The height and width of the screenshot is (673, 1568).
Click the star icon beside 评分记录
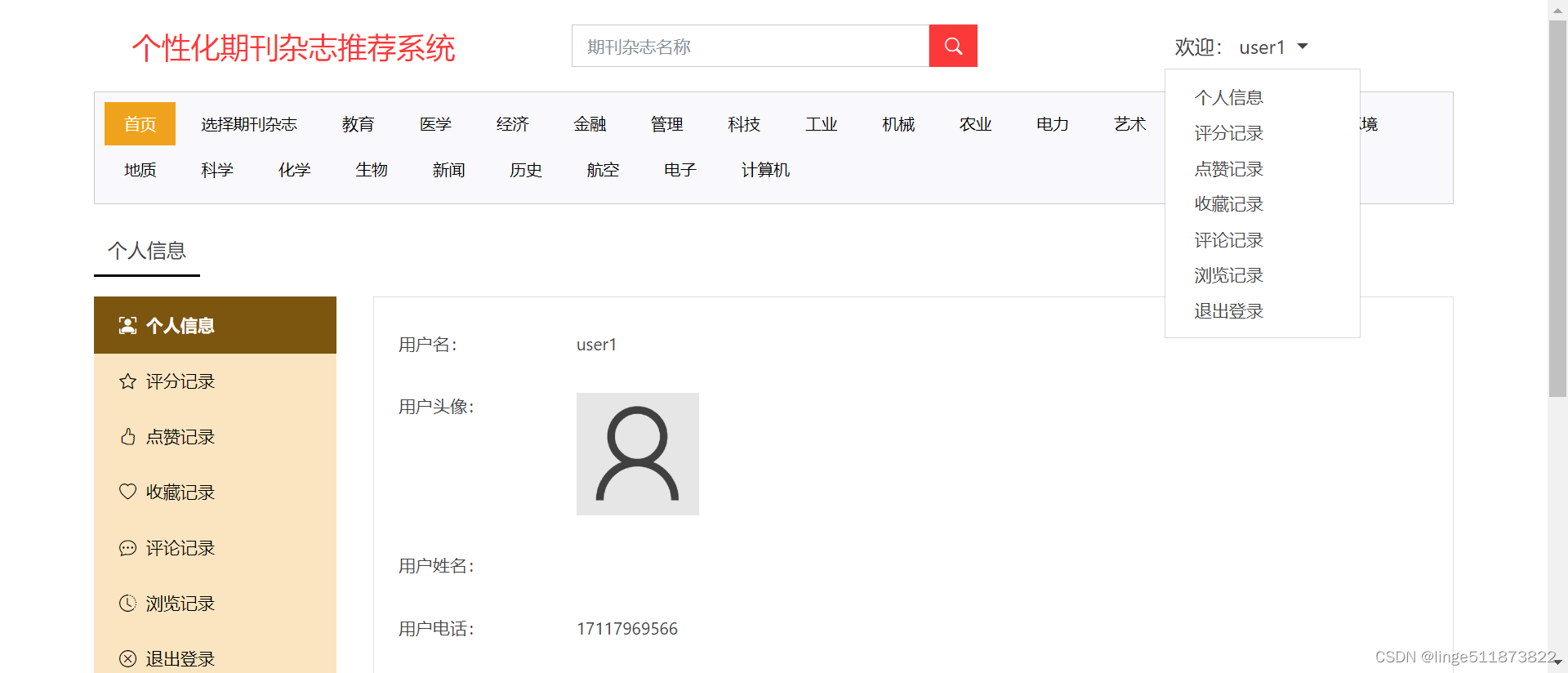(x=127, y=381)
